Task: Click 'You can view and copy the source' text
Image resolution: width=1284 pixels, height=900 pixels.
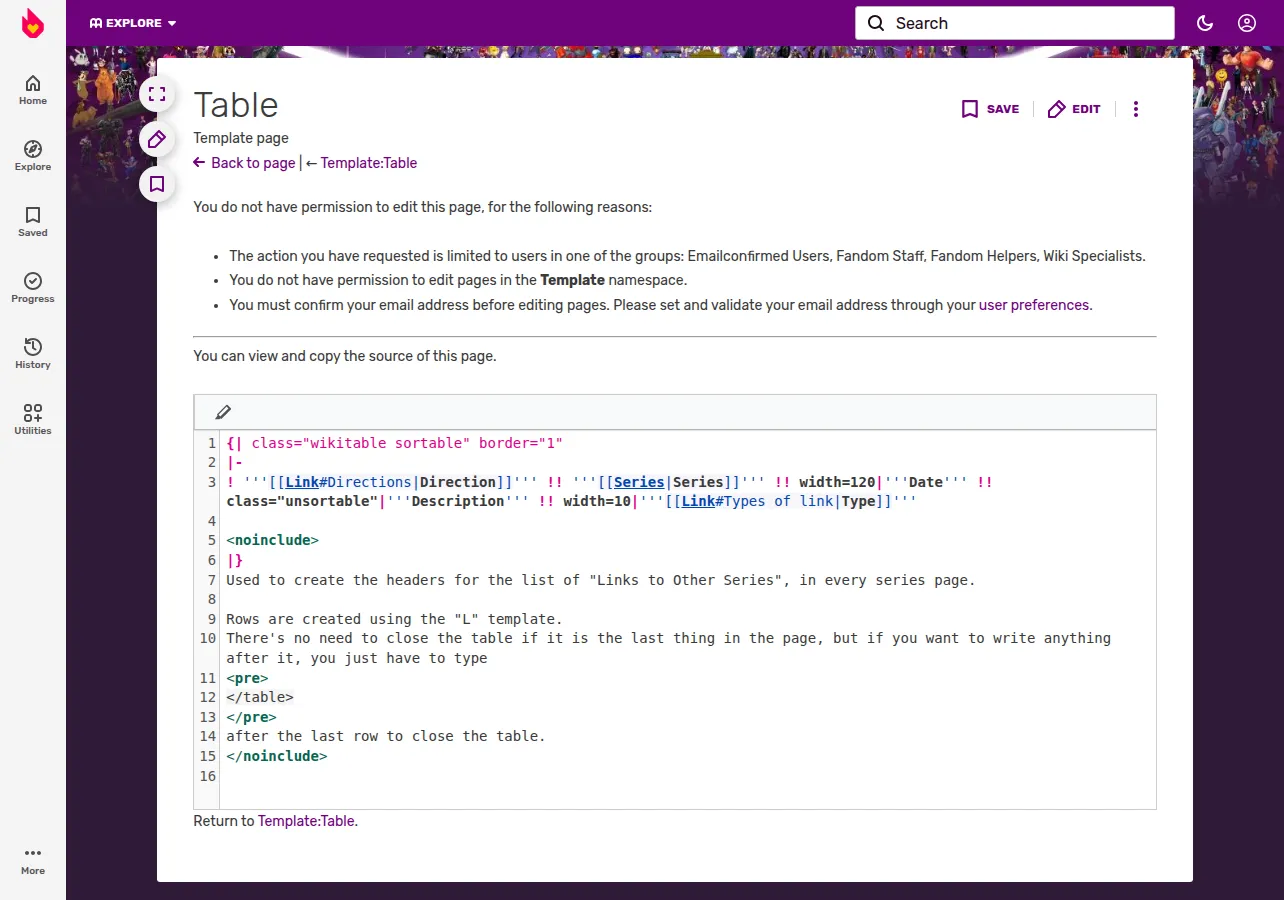Action: click(x=345, y=355)
